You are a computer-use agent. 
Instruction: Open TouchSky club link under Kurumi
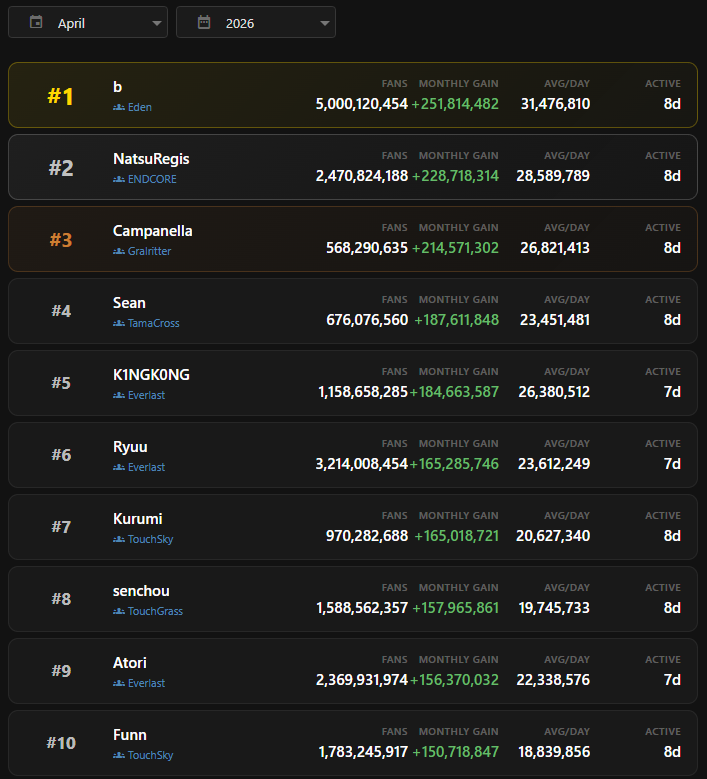[151, 540]
